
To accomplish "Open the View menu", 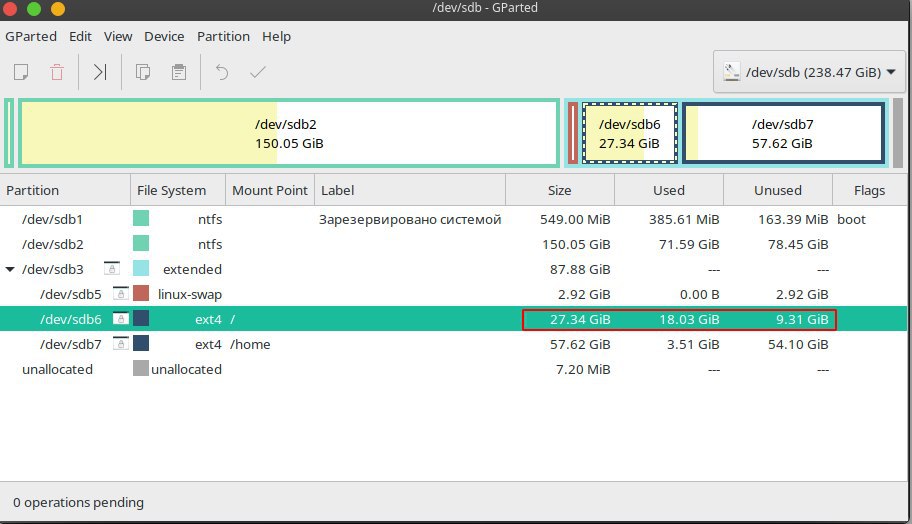I will [x=118, y=37].
